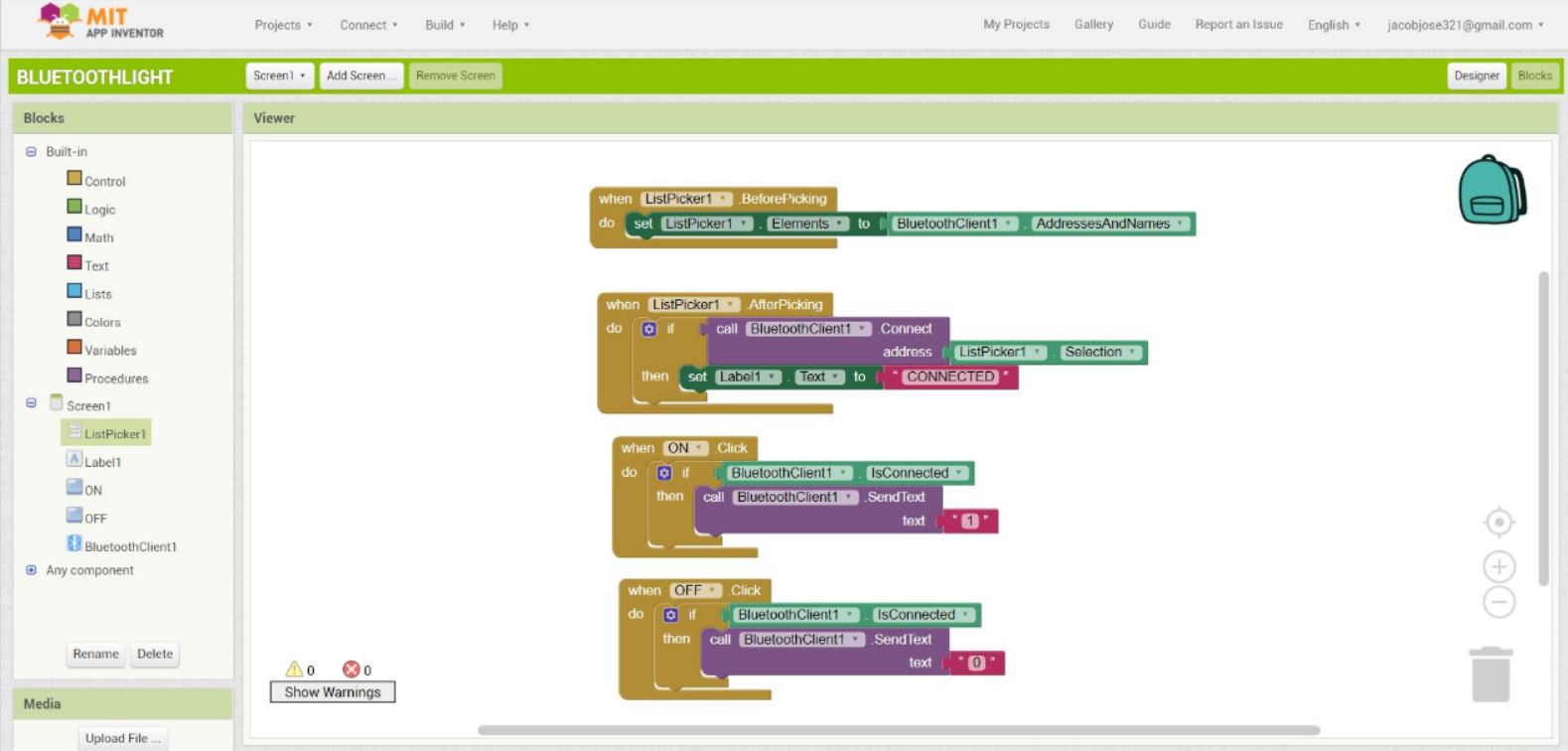
Task: Open the AddressesAndNames property dropdown
Action: coord(1110,224)
